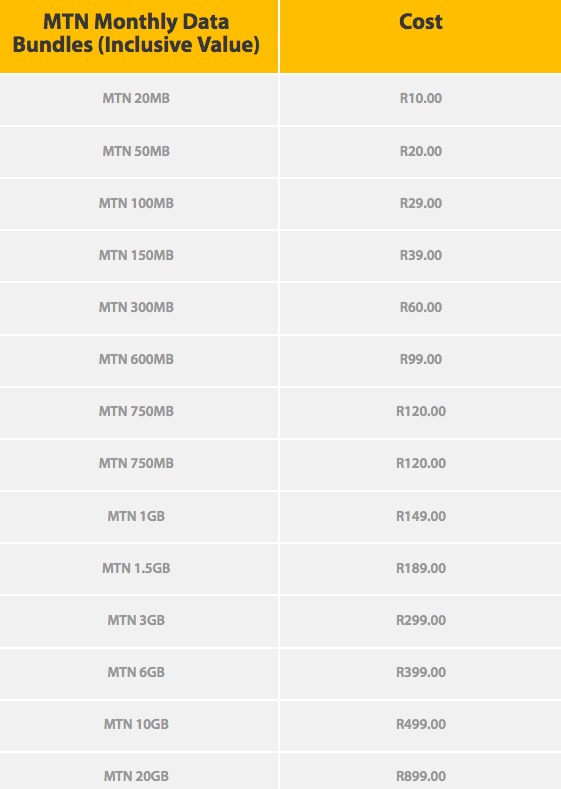Select the R399.00 cost value
561x789 pixels.
[x=421, y=672]
